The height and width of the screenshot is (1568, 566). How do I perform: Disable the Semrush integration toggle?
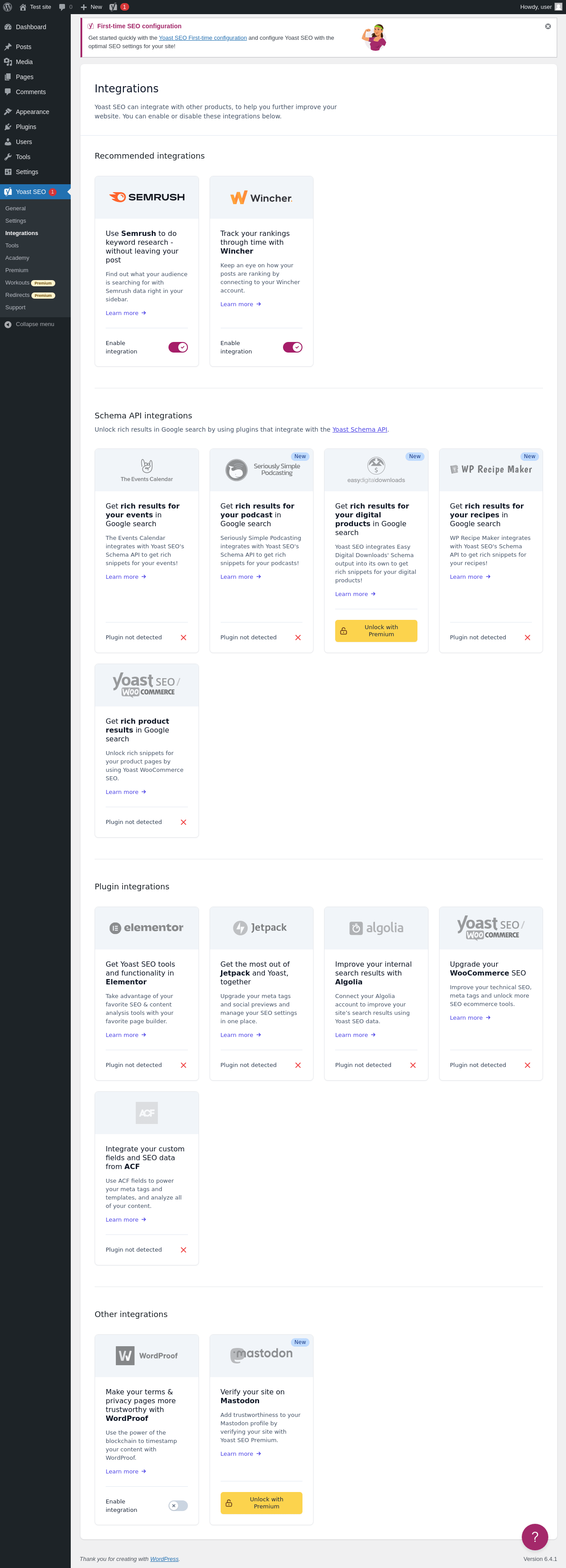pyautogui.click(x=178, y=347)
